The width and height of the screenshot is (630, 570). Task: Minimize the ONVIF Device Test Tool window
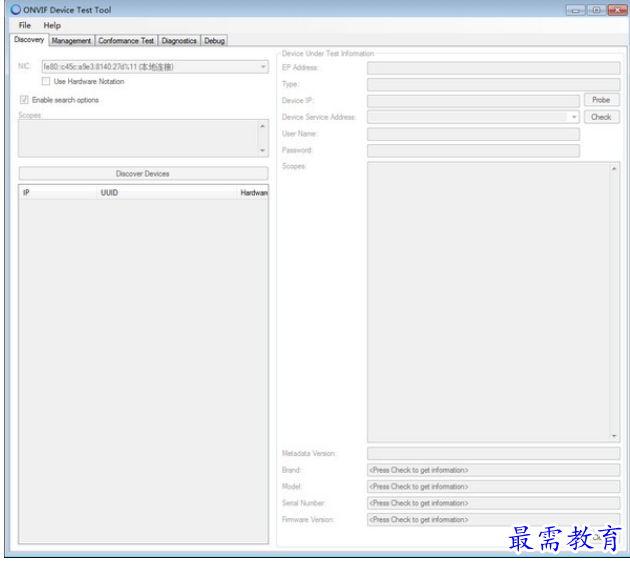click(575, 10)
